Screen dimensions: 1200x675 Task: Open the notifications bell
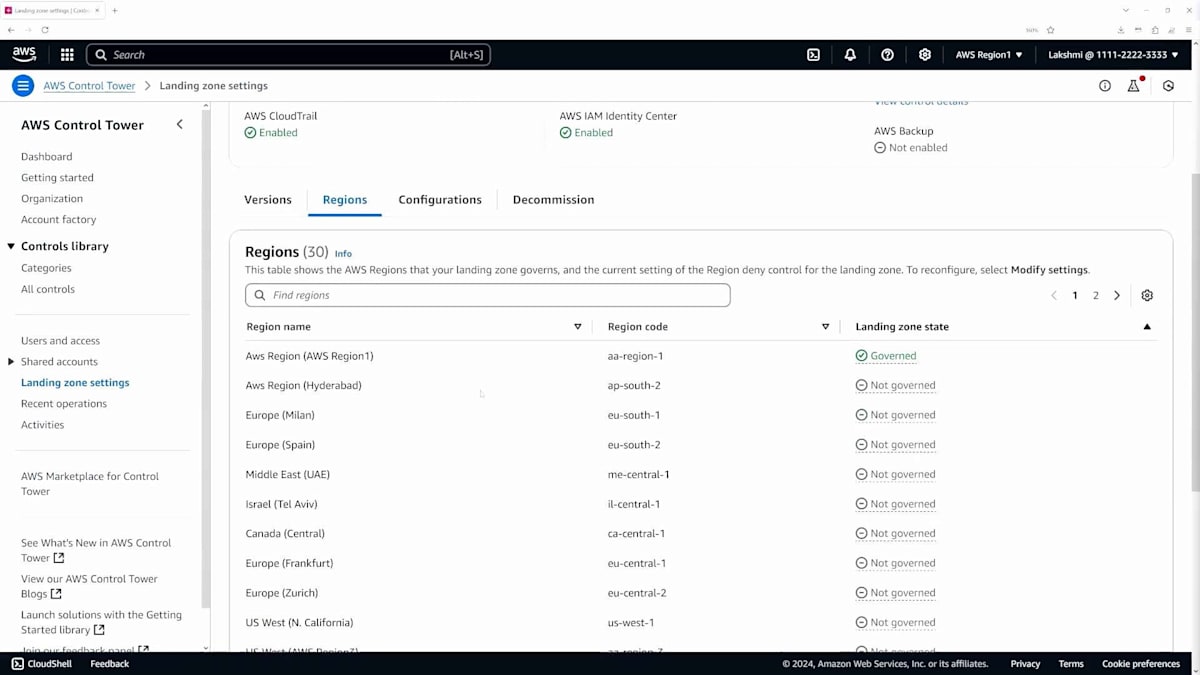[850, 55]
